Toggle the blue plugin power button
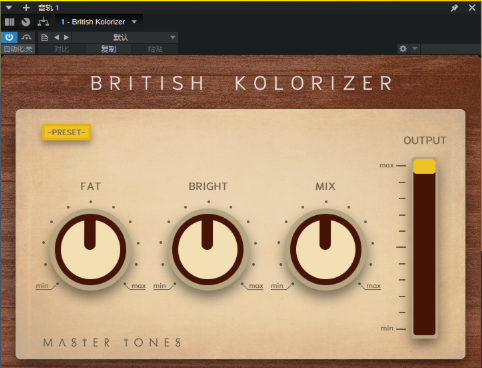 coord(9,37)
